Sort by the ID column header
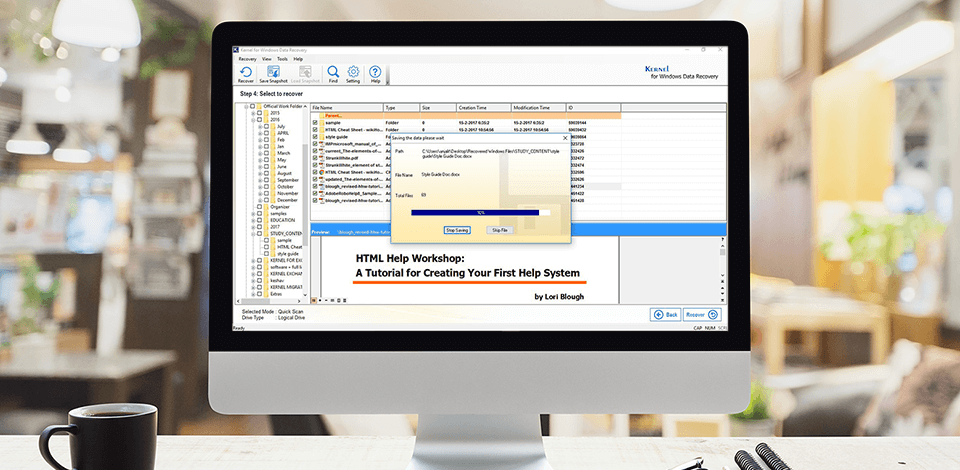Image resolution: width=960 pixels, height=470 pixels. coord(593,108)
